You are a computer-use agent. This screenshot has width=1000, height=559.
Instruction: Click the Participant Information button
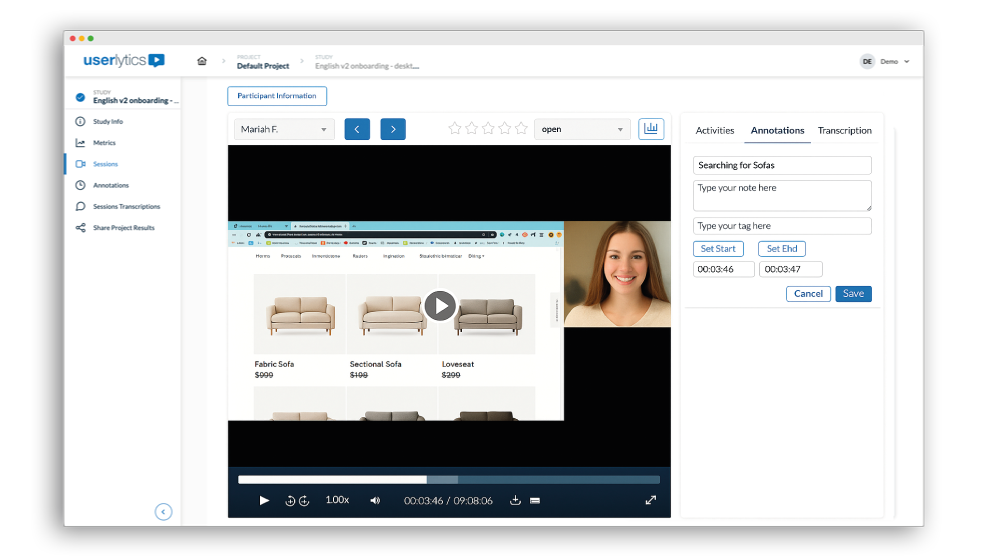click(277, 96)
